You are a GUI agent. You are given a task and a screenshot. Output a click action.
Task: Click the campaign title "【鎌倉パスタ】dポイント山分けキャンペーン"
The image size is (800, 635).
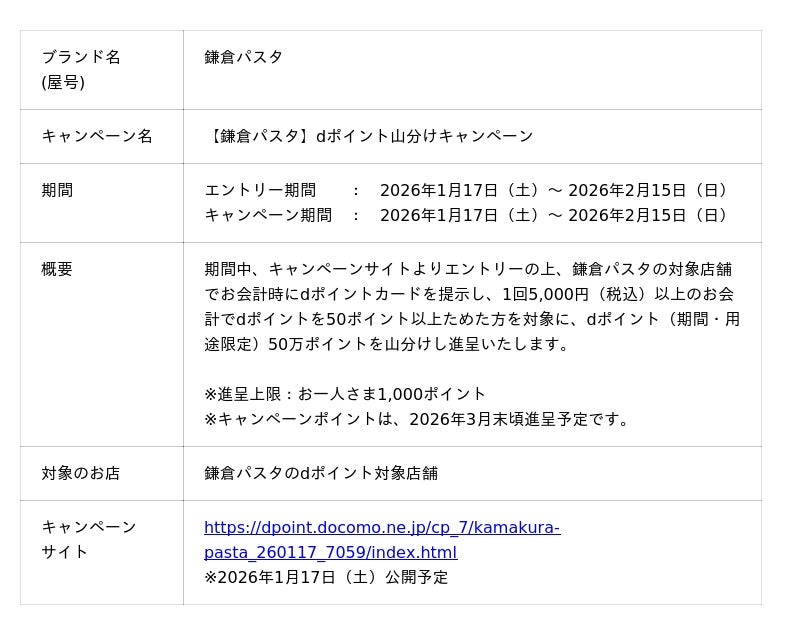click(369, 136)
